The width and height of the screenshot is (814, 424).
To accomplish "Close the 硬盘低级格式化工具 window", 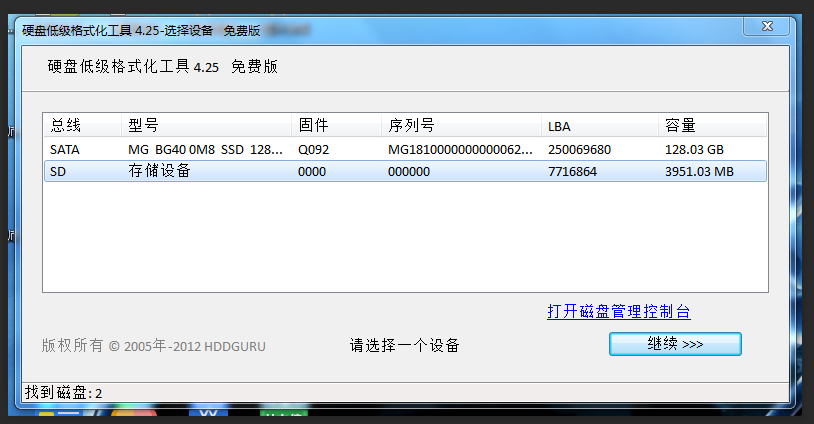I will pyautogui.click(x=767, y=26).
